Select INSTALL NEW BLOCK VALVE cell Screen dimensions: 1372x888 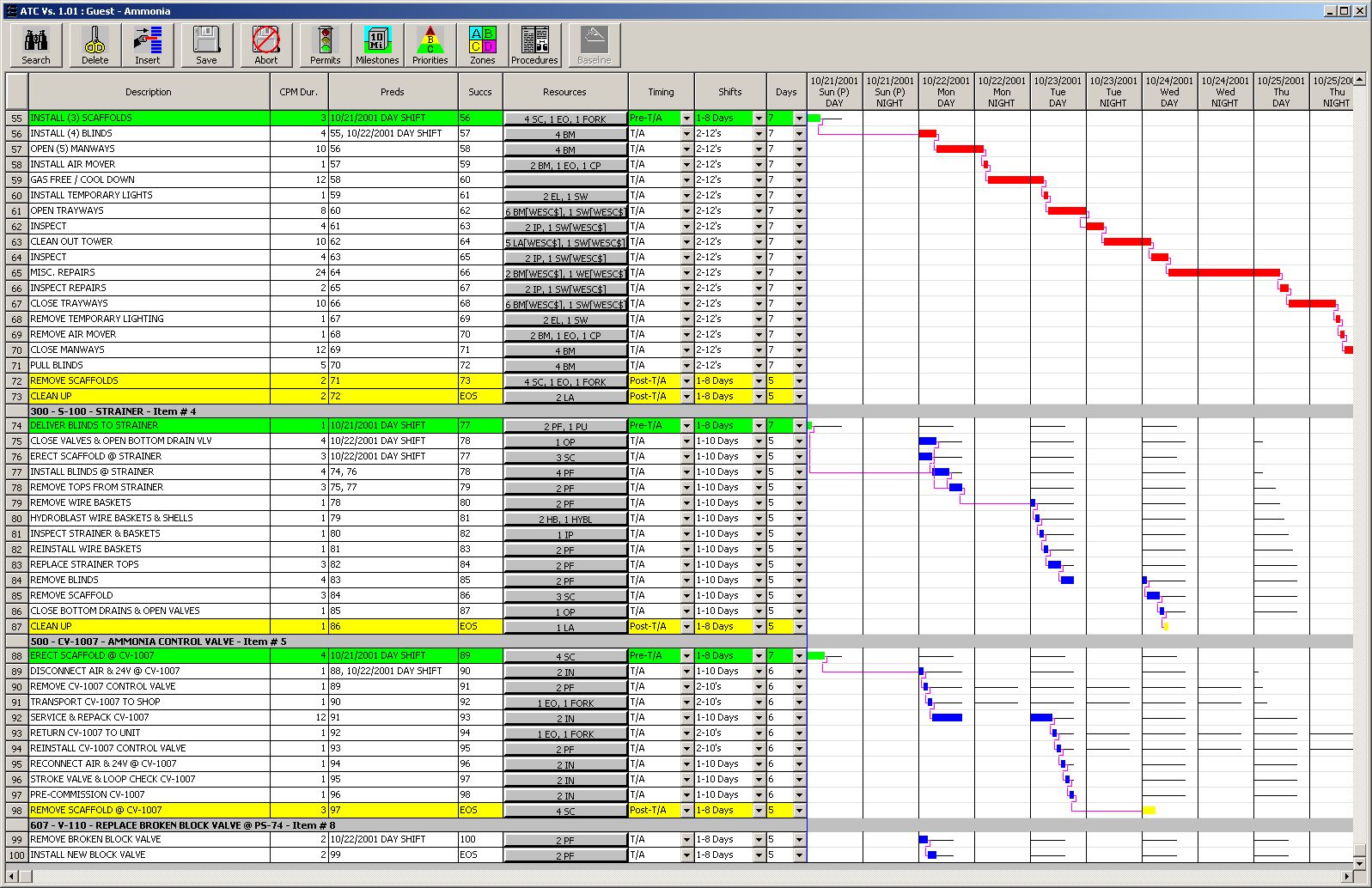pos(149,855)
